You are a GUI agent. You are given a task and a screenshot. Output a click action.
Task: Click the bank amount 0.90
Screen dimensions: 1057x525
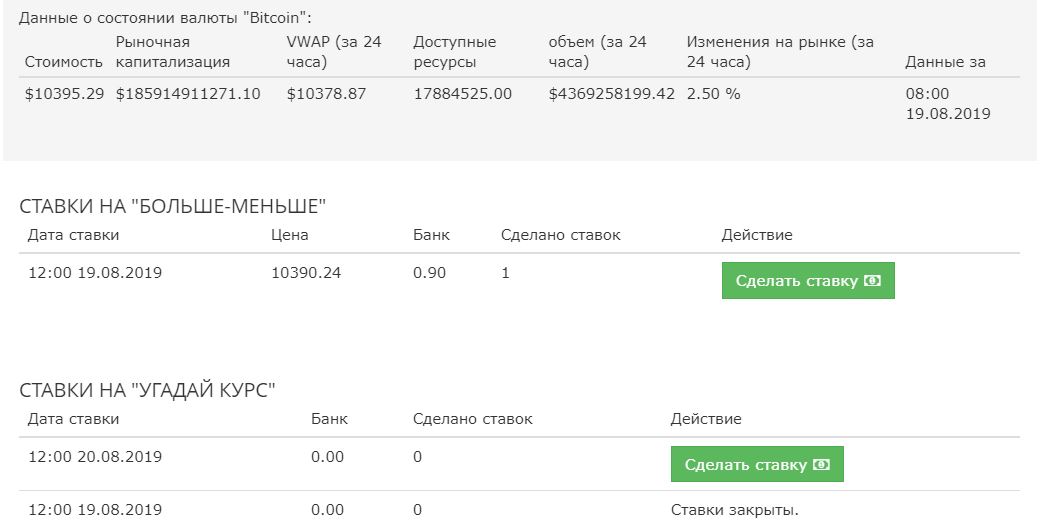coord(429,273)
